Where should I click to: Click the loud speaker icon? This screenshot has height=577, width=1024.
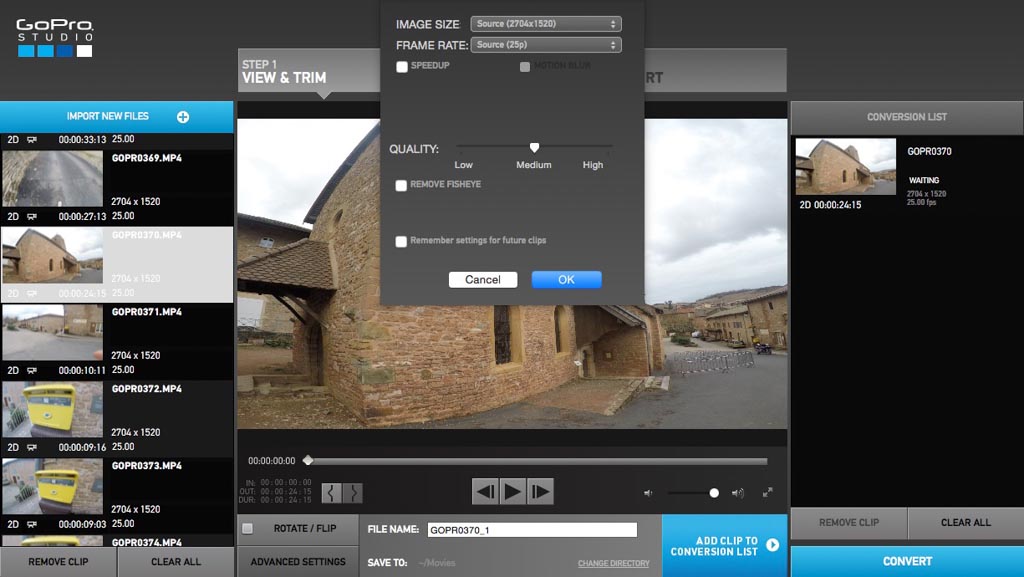(x=738, y=493)
